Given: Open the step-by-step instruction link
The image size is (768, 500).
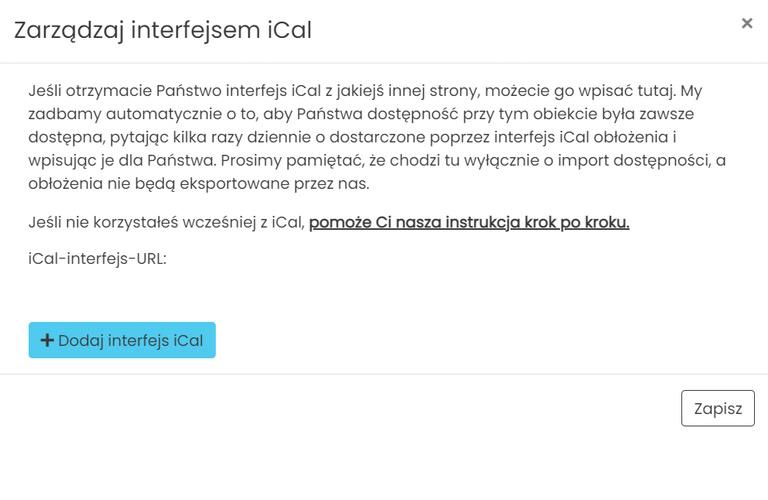Looking at the screenshot, I should pyautogui.click(x=469, y=222).
